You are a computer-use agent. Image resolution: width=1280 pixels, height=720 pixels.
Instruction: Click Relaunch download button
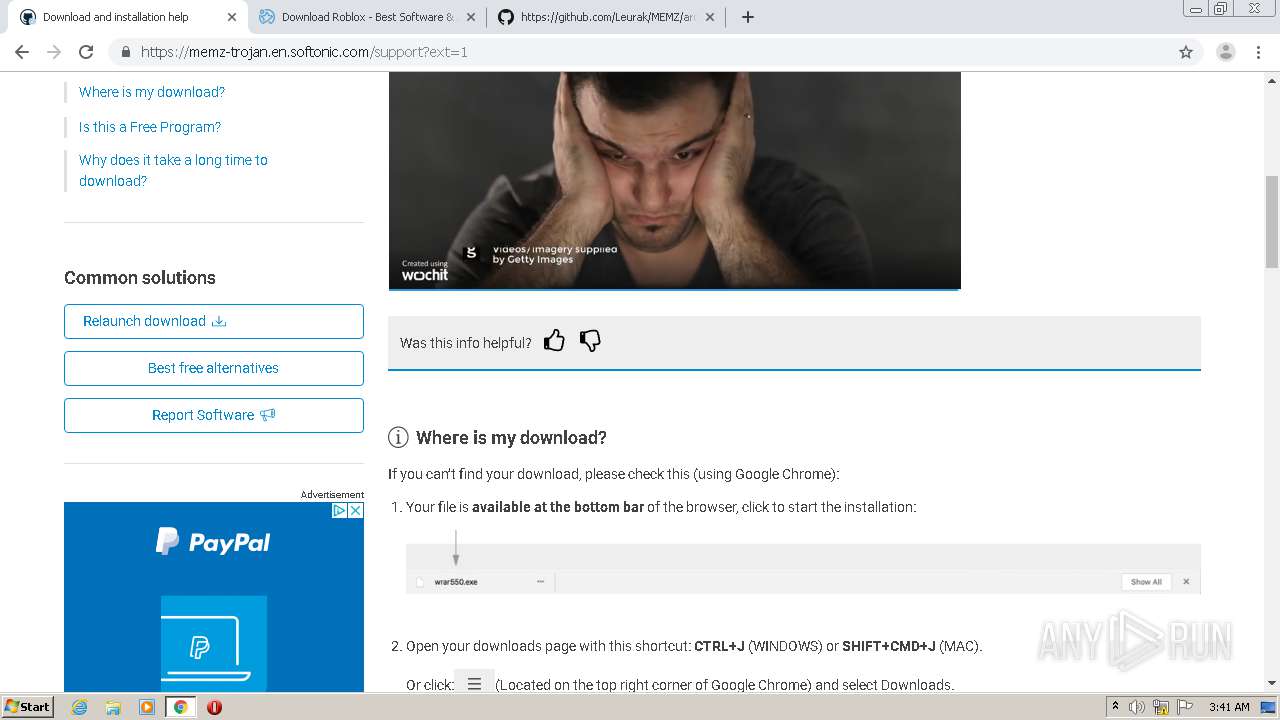[x=214, y=321]
